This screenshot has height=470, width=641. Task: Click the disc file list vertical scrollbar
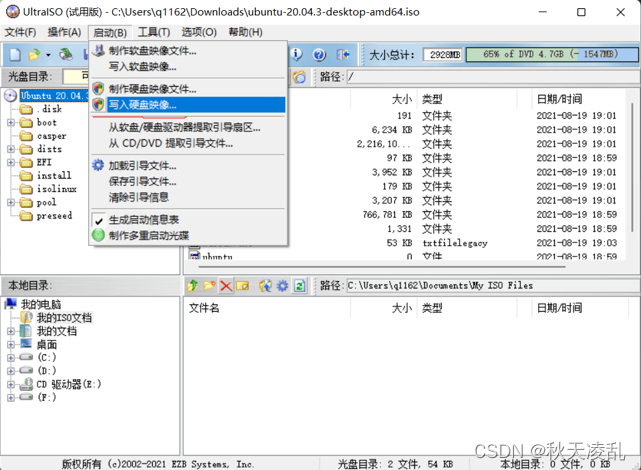632,168
